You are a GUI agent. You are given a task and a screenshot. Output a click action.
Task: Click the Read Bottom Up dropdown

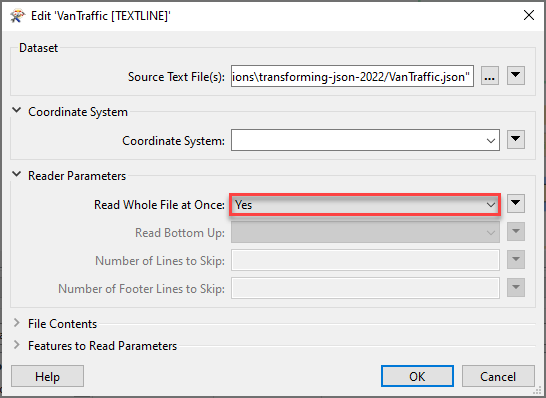pos(365,232)
